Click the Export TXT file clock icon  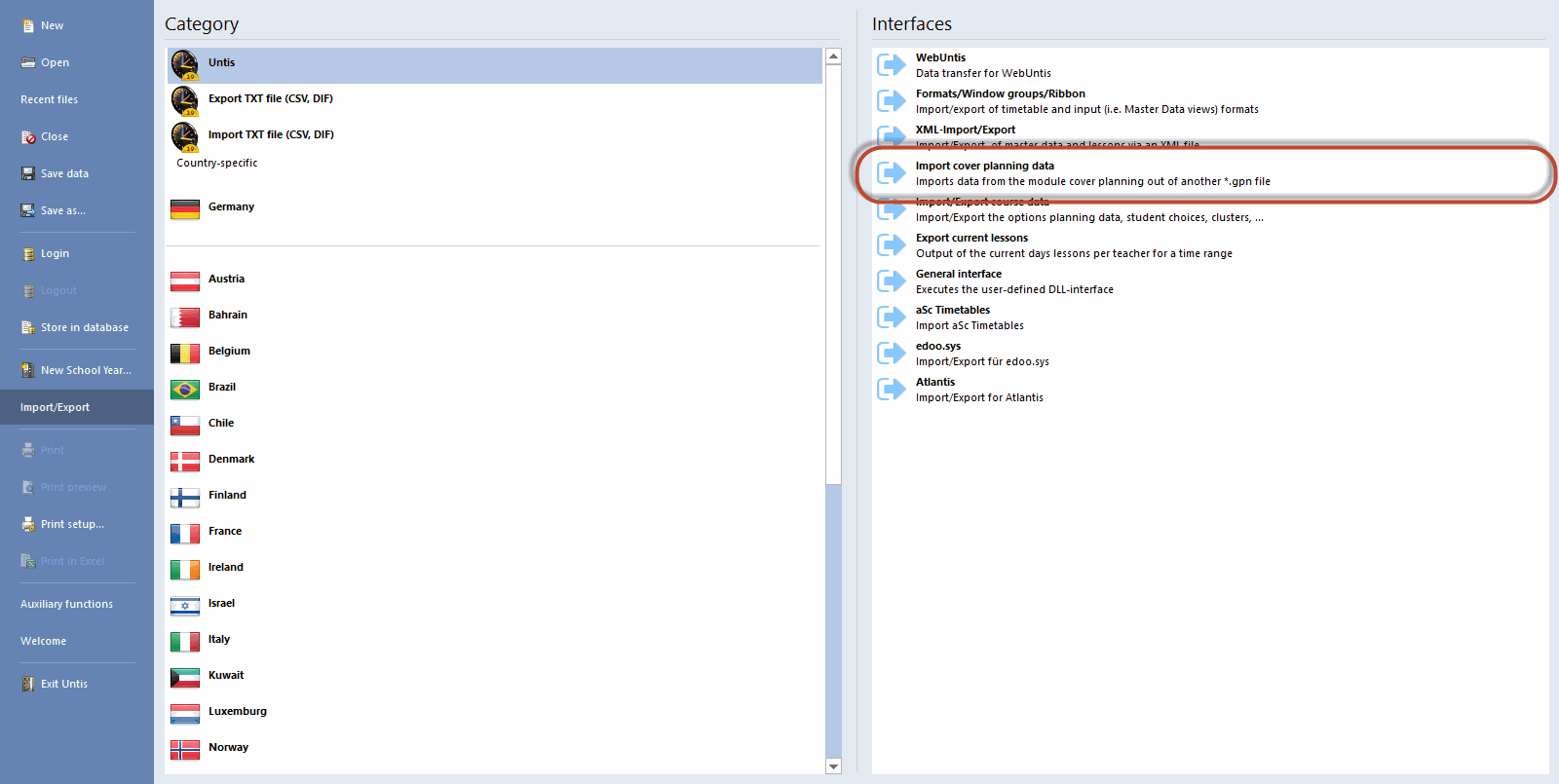[x=184, y=101]
